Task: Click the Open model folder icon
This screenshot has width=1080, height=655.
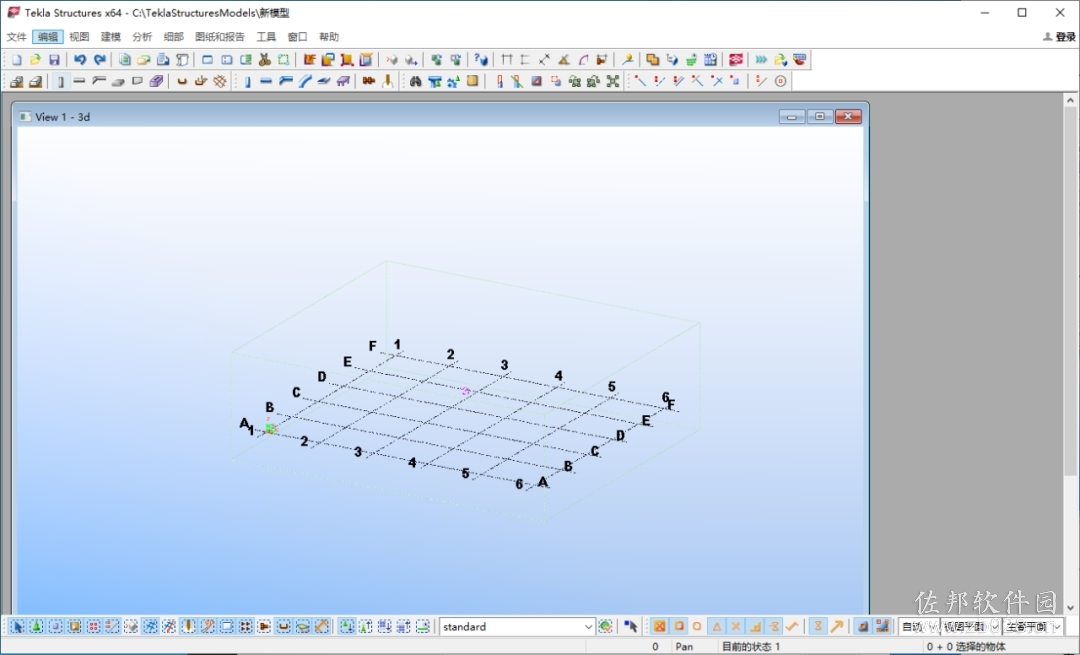Action: tap(35, 60)
